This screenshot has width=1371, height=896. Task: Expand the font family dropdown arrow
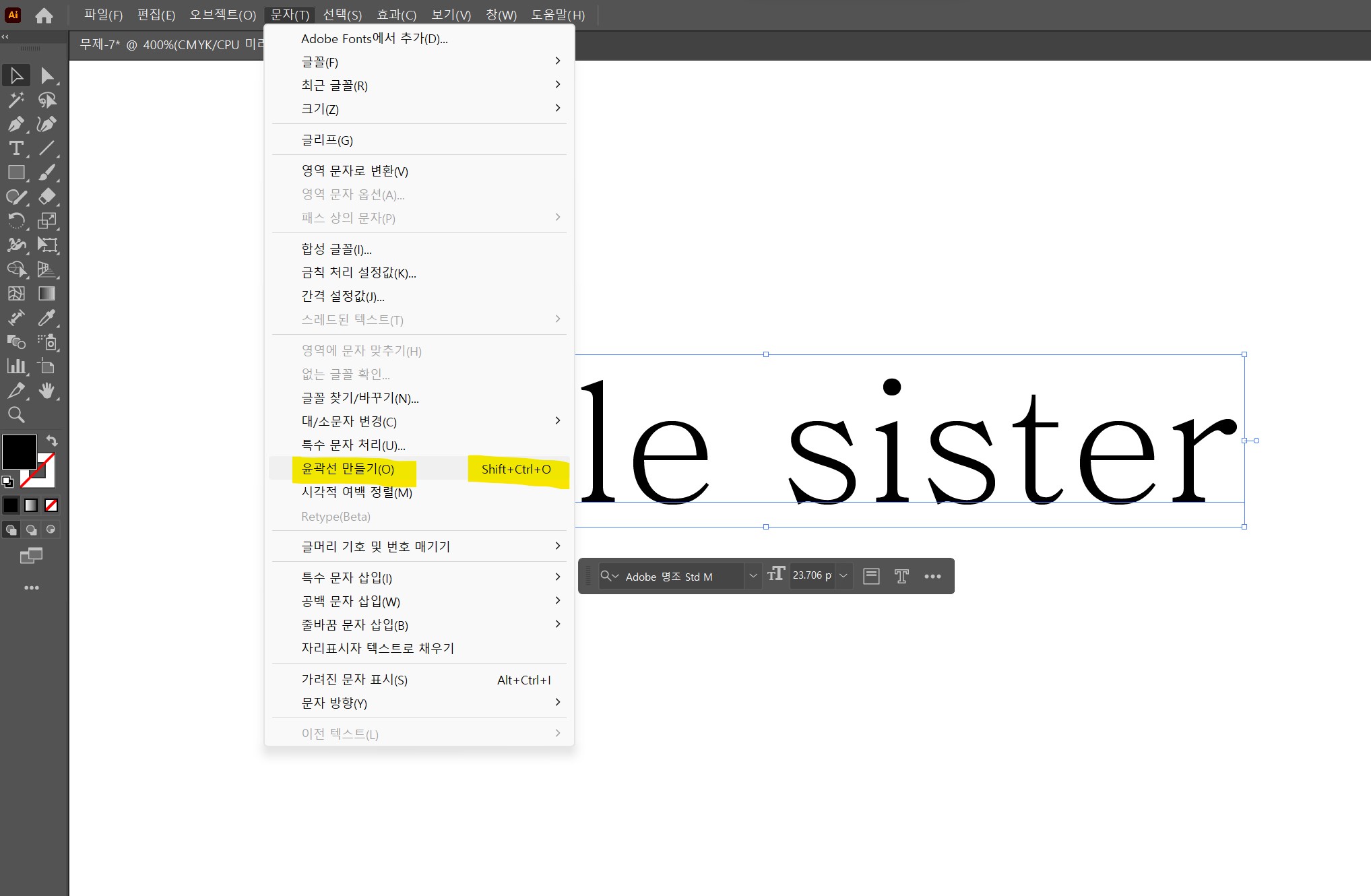point(753,576)
